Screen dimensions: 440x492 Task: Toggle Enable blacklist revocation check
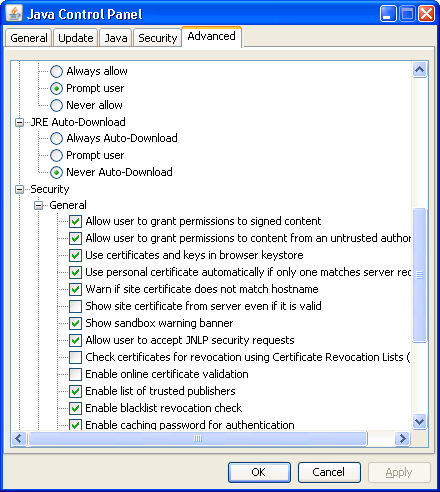(x=75, y=408)
